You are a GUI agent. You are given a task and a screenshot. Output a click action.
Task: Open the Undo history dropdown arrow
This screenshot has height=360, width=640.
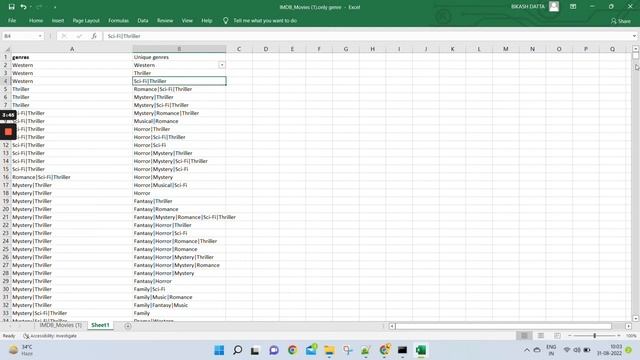tap(30, 7)
